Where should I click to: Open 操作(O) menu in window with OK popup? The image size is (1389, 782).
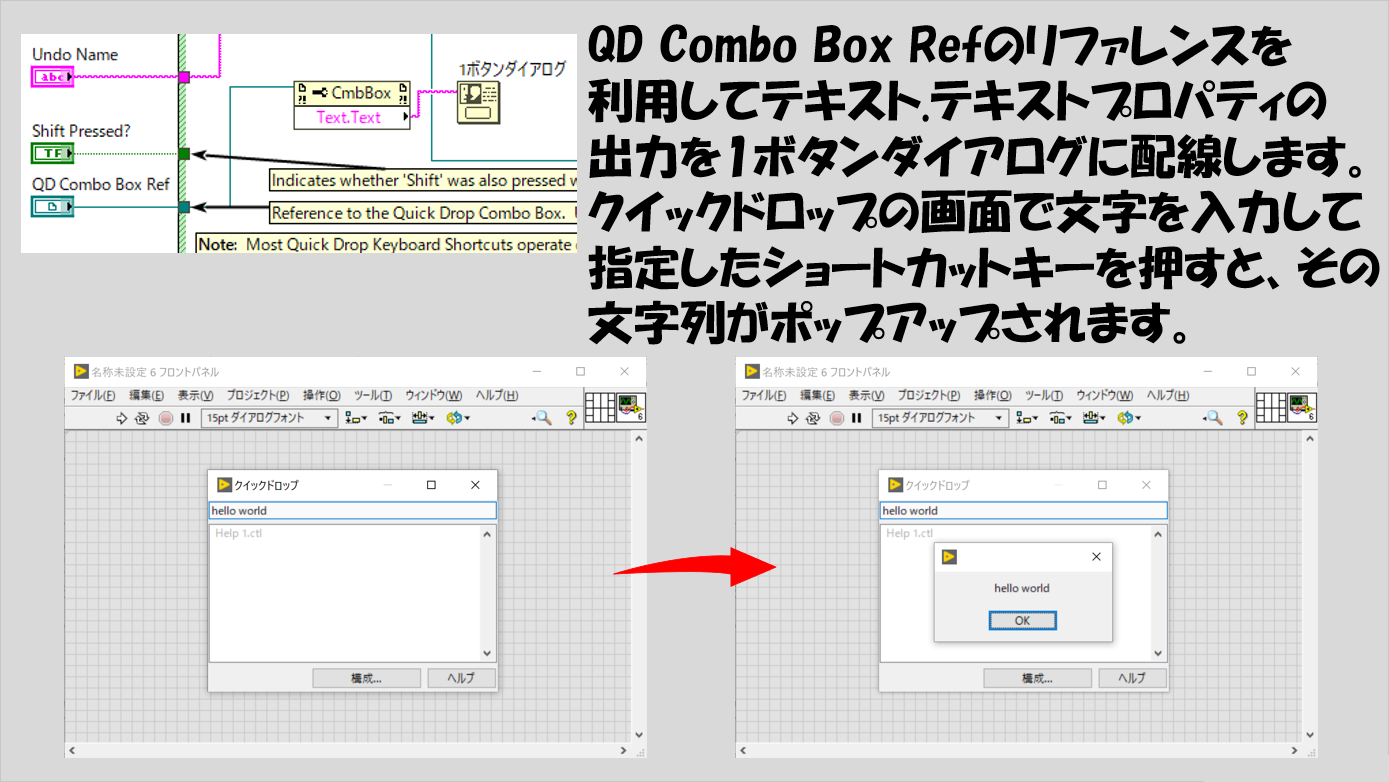992,396
